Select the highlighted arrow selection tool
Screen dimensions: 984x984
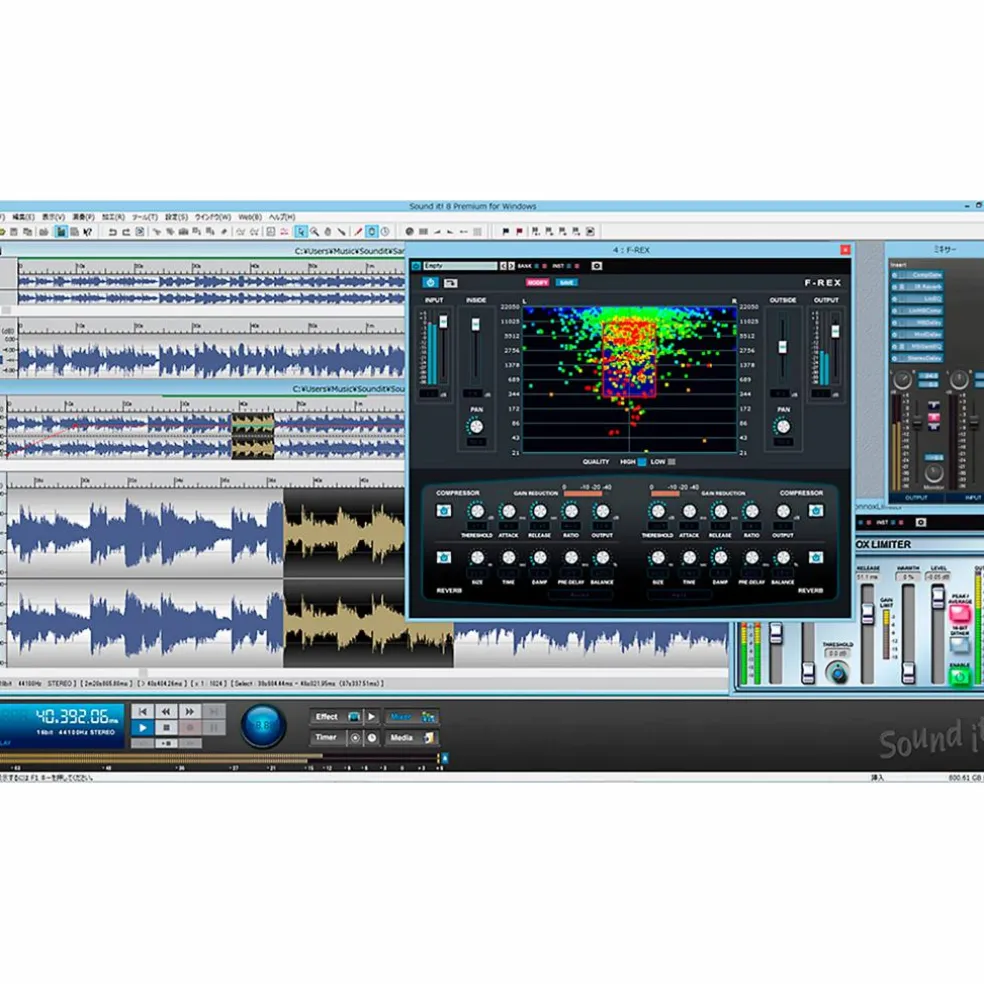click(x=301, y=232)
